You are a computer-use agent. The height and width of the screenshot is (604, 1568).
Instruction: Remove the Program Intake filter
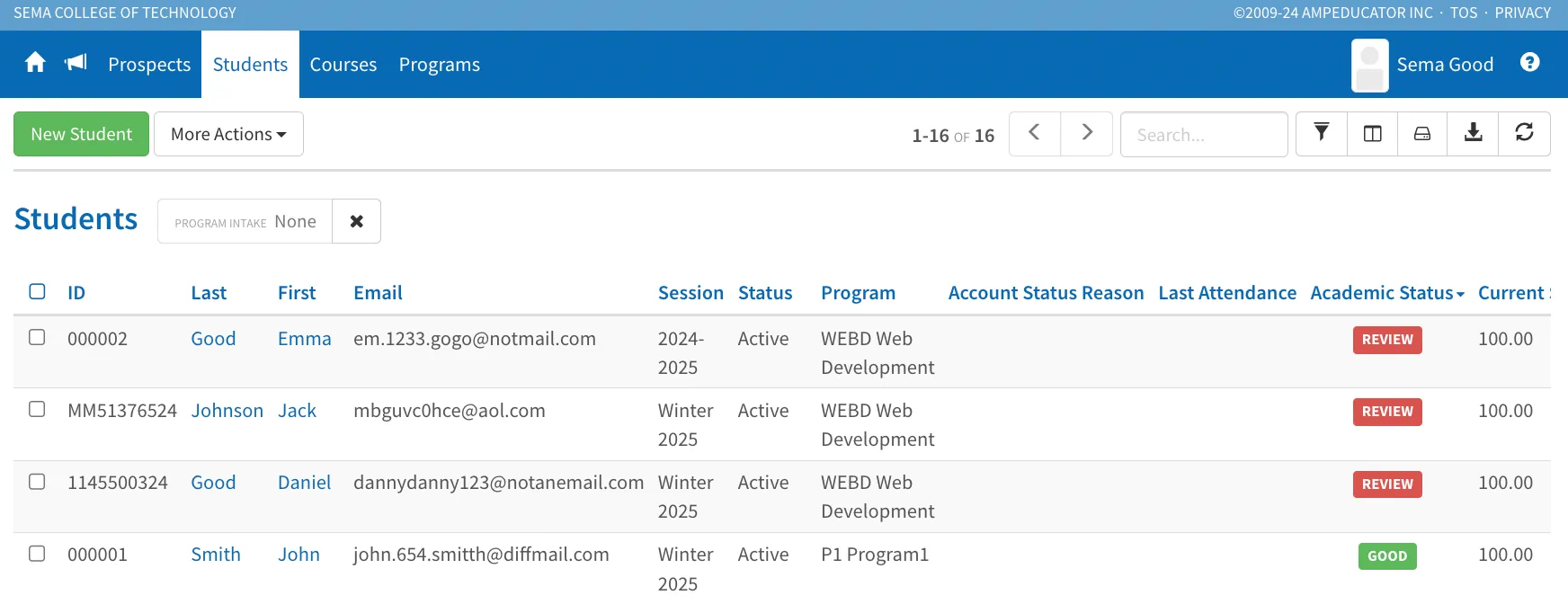pos(357,221)
